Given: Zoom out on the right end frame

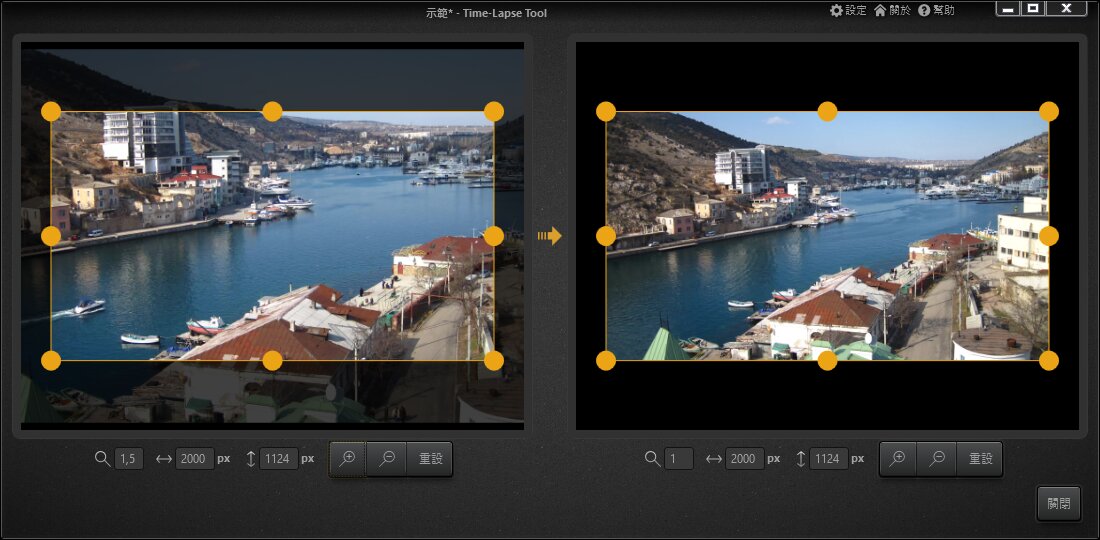Looking at the screenshot, I should point(937,459).
